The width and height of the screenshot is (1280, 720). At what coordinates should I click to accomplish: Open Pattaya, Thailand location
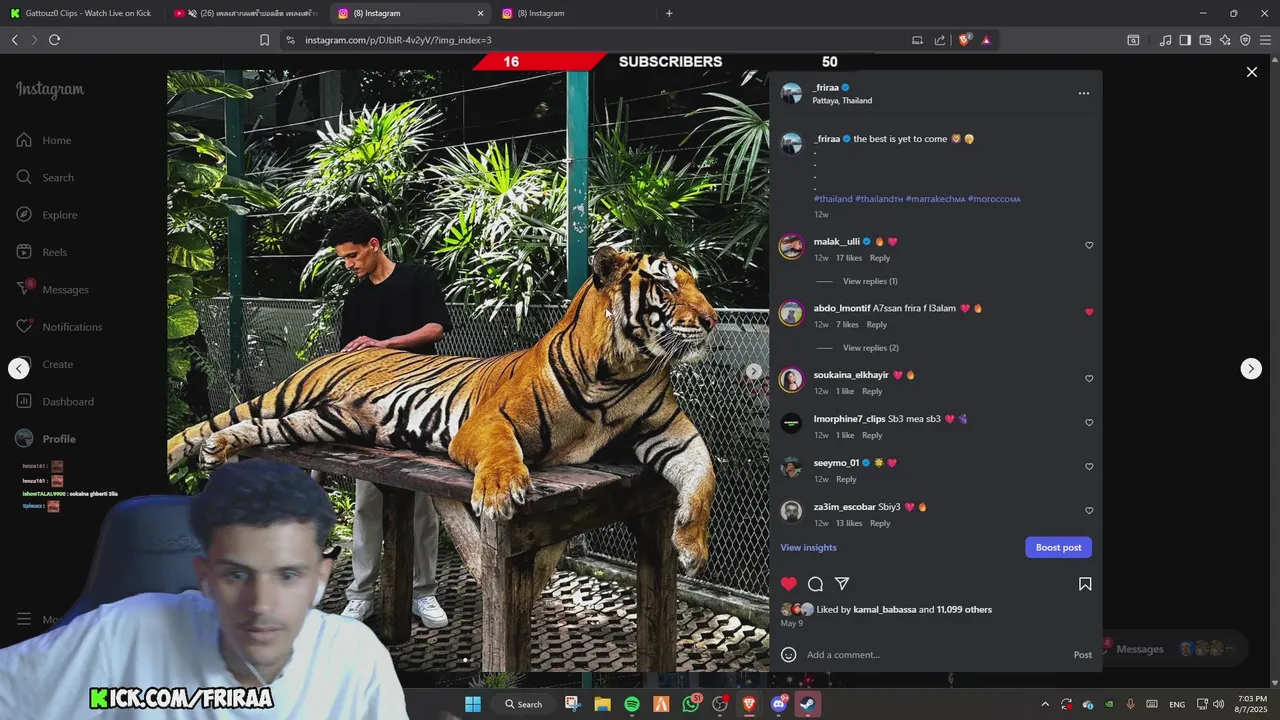click(x=842, y=101)
